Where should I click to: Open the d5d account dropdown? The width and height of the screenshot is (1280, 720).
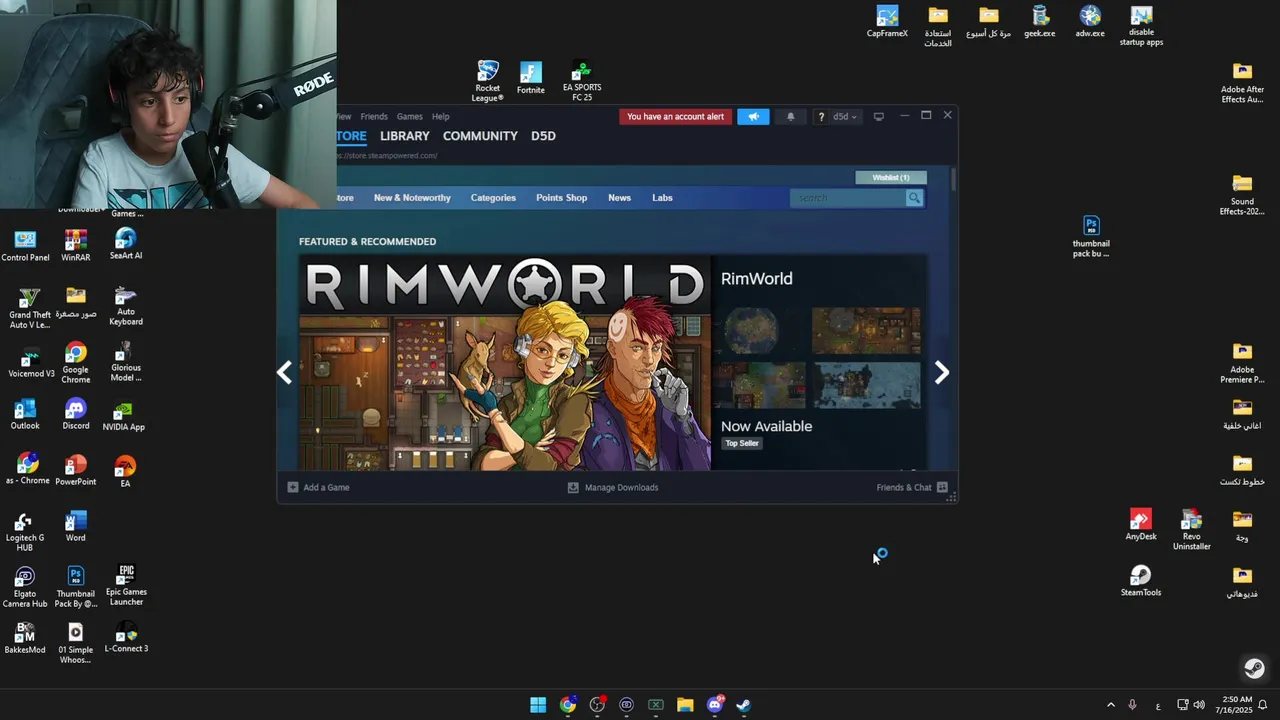(845, 116)
